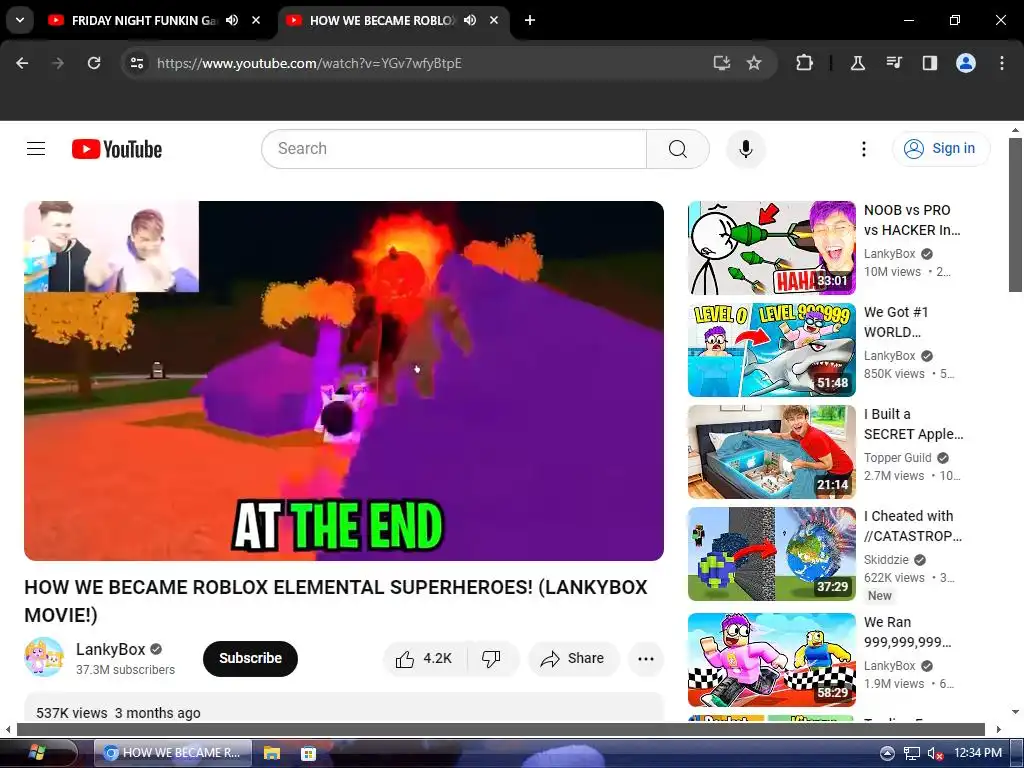Image resolution: width=1024 pixels, height=768 pixels.
Task: Show hidden system tray icons
Action: [x=887, y=752]
